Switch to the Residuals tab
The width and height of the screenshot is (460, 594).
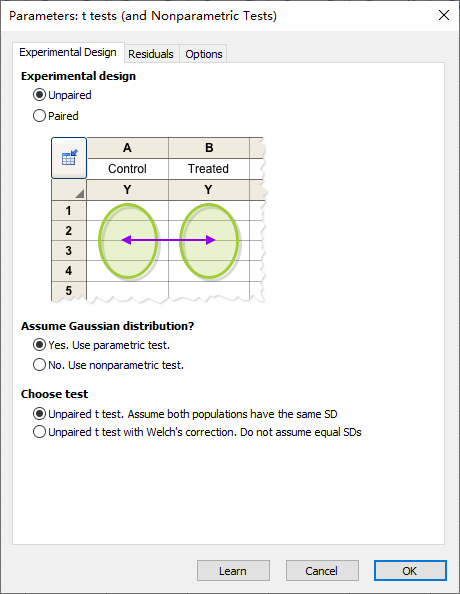[151, 54]
